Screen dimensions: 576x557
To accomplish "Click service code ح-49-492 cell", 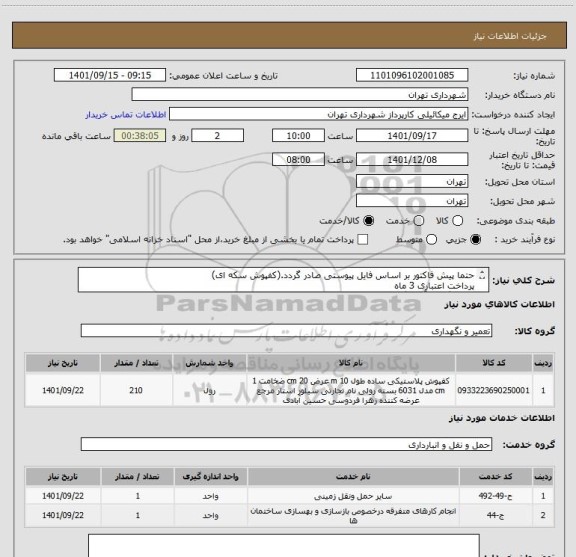I will tap(496, 496).
